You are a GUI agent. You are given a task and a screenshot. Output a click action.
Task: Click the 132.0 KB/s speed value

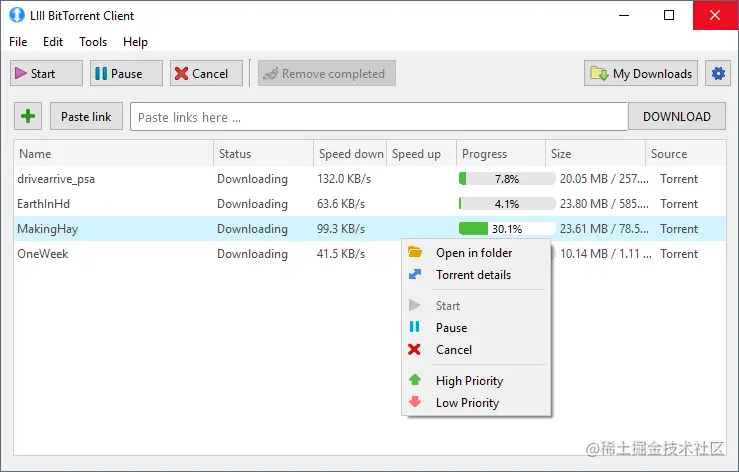(344, 179)
